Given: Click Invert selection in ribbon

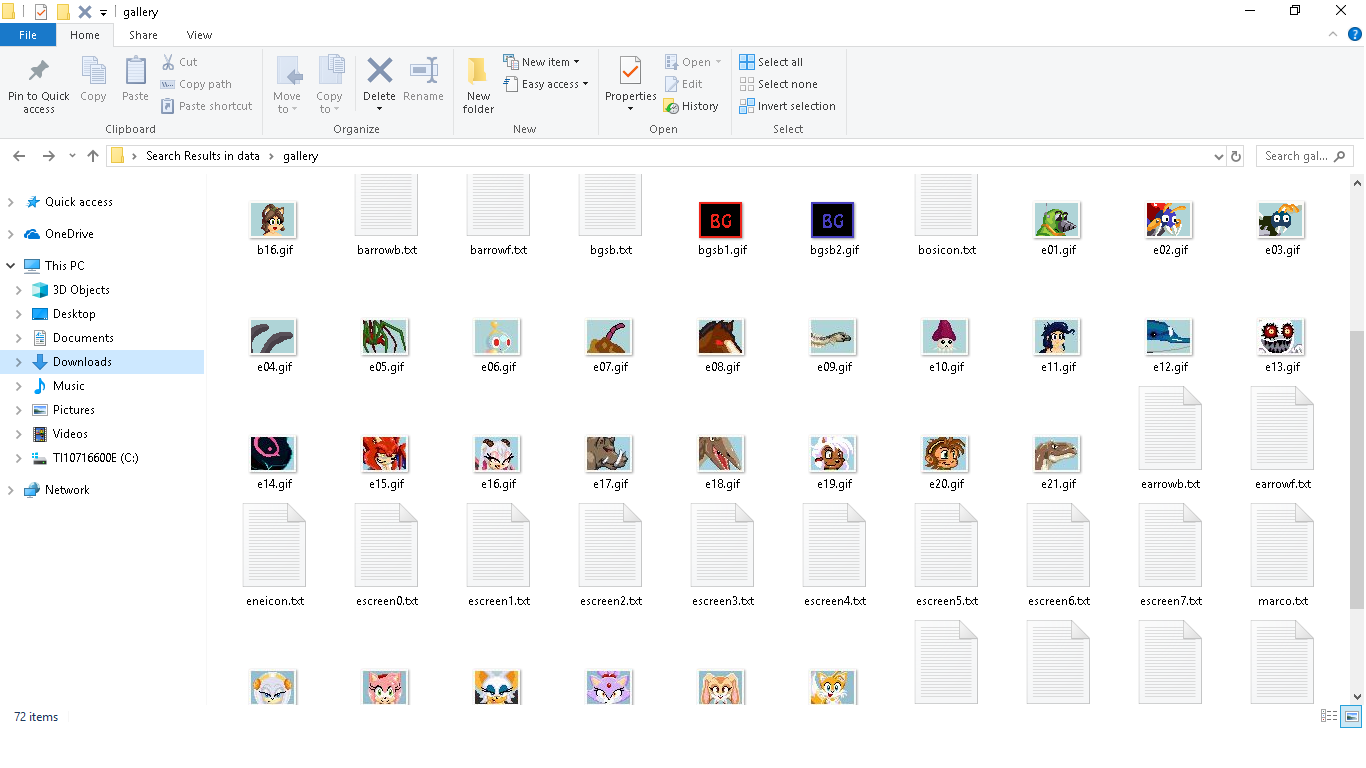Looking at the screenshot, I should (x=787, y=106).
